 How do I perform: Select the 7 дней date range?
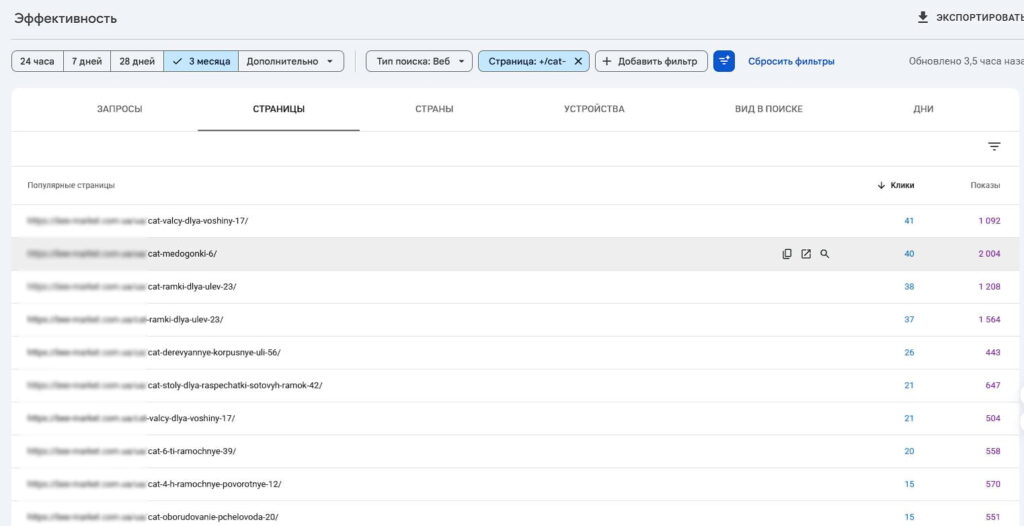coord(87,61)
